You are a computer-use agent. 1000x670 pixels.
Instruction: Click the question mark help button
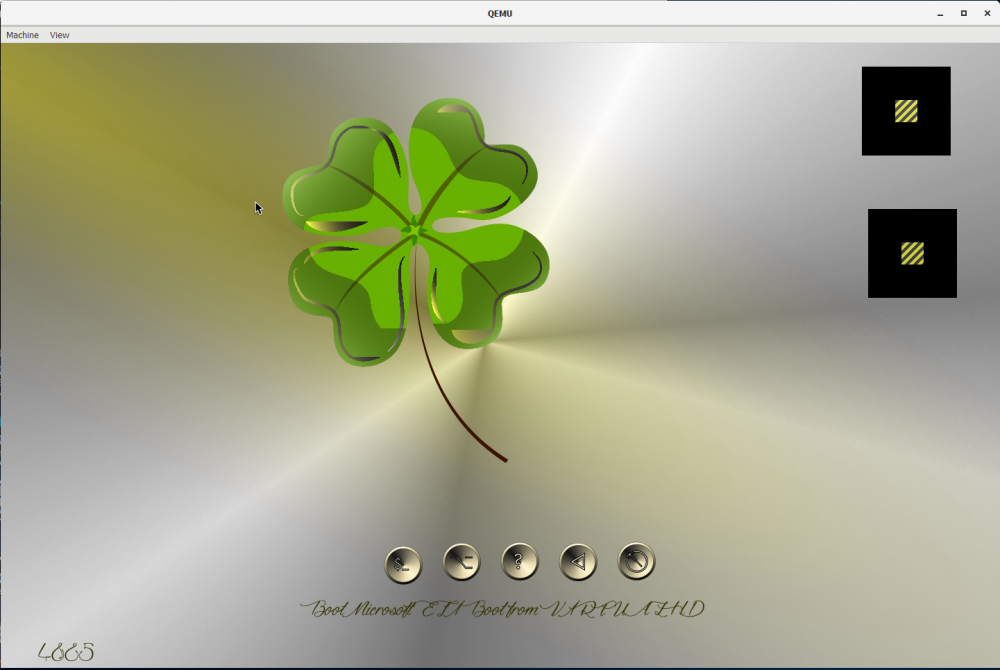(x=520, y=562)
